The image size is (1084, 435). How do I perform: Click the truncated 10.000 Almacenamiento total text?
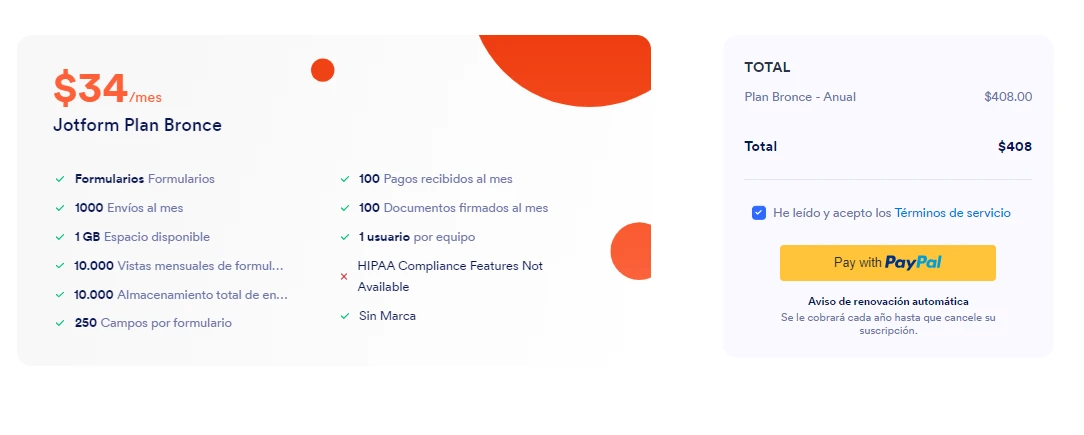coord(181,295)
